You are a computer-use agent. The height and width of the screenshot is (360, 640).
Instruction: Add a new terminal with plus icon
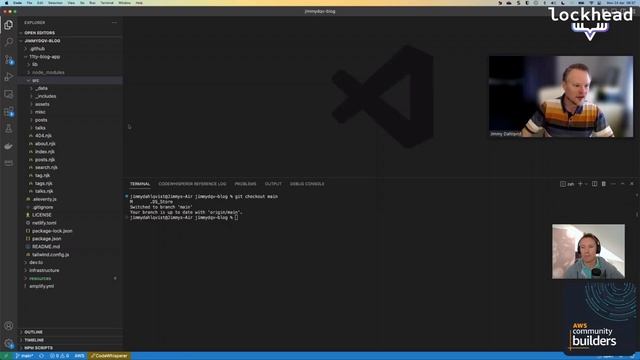(580, 184)
